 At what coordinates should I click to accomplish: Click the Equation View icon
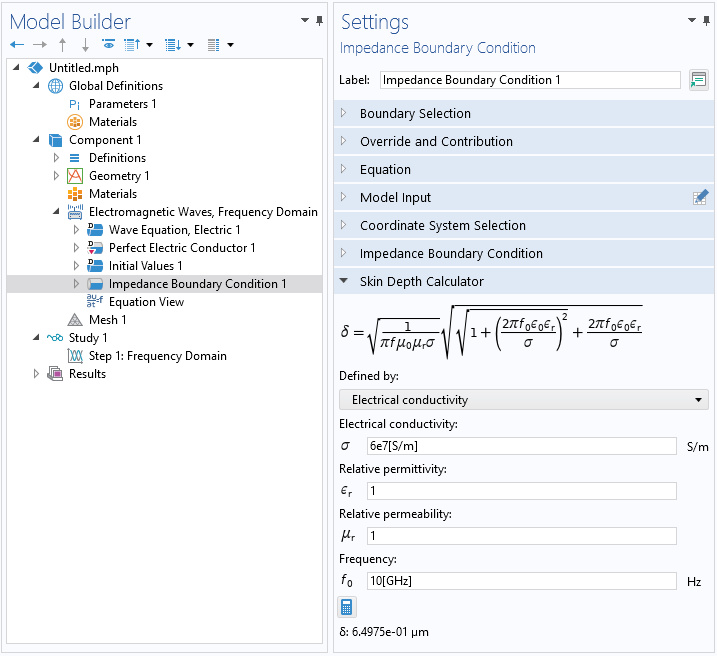(x=95, y=301)
